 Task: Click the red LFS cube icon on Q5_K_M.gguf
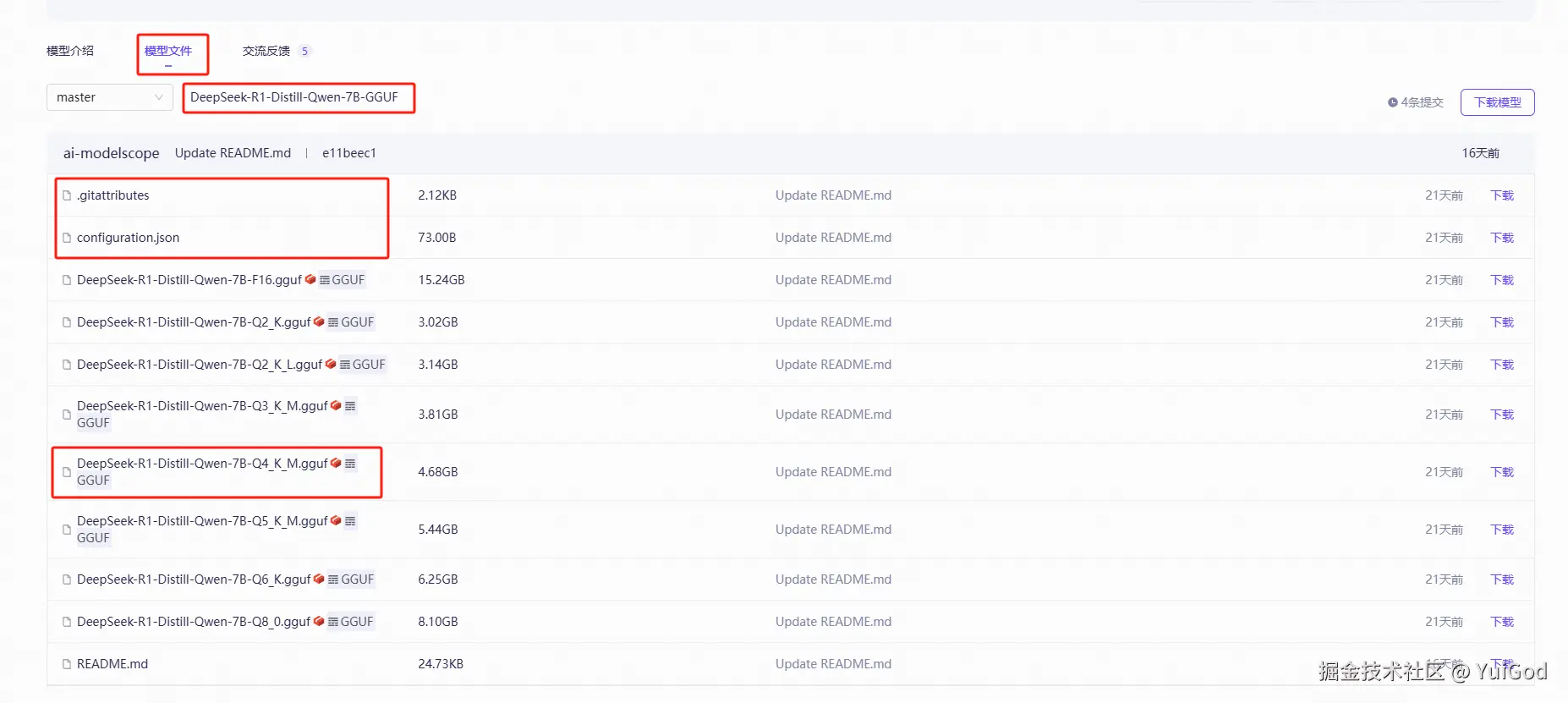pos(336,520)
